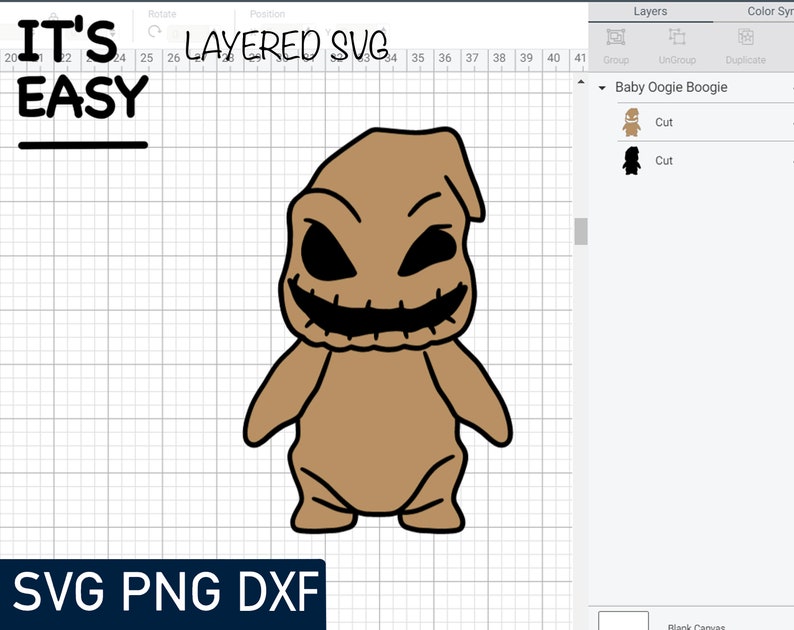Select the Oogie Boogie image on canvas
Screen dimensions: 794x630
(378, 330)
